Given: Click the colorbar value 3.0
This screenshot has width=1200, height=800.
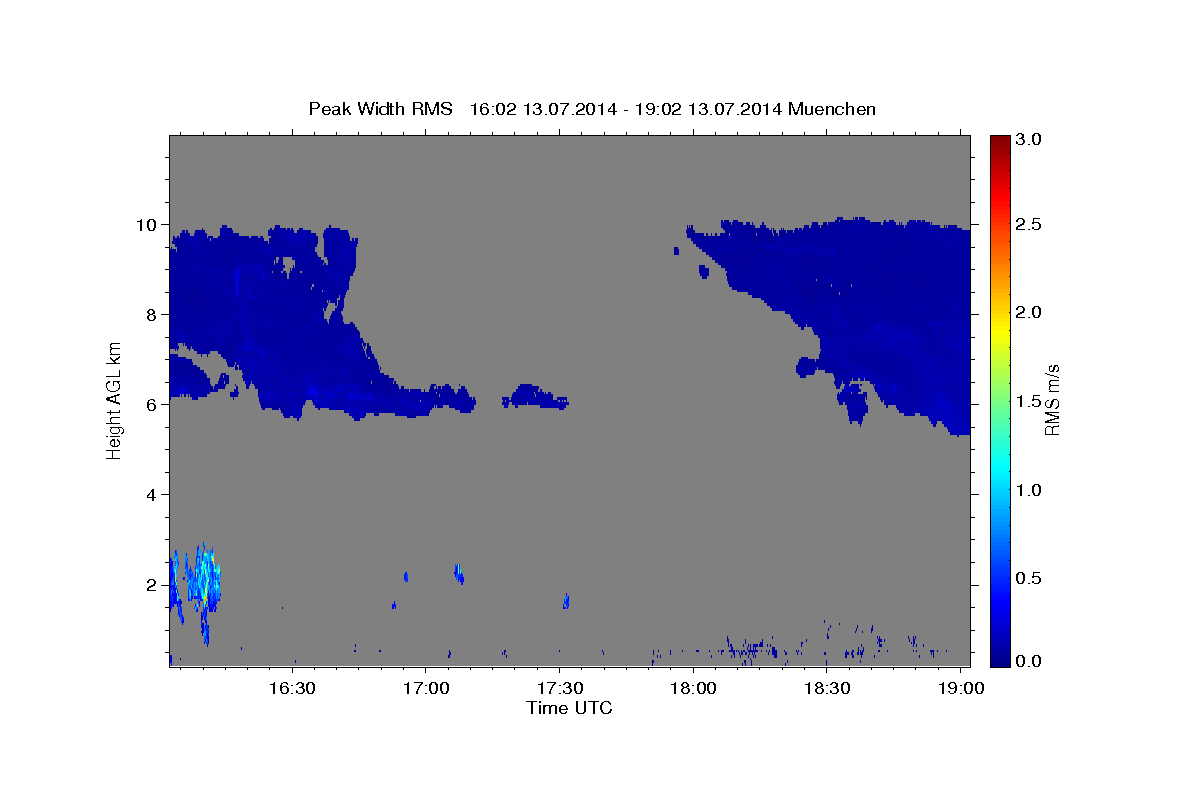Looking at the screenshot, I should coord(1029,140).
